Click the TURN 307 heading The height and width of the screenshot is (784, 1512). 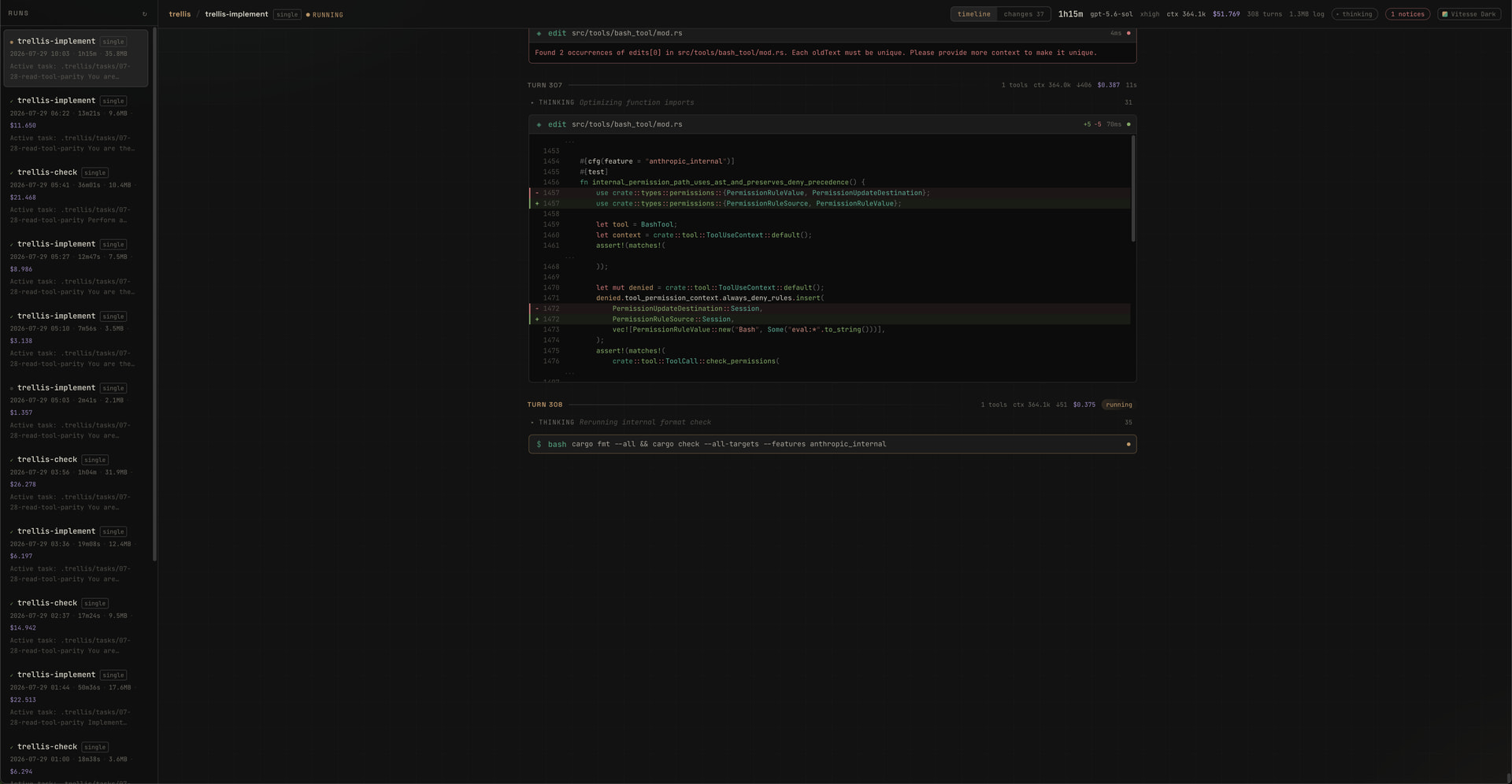545,85
